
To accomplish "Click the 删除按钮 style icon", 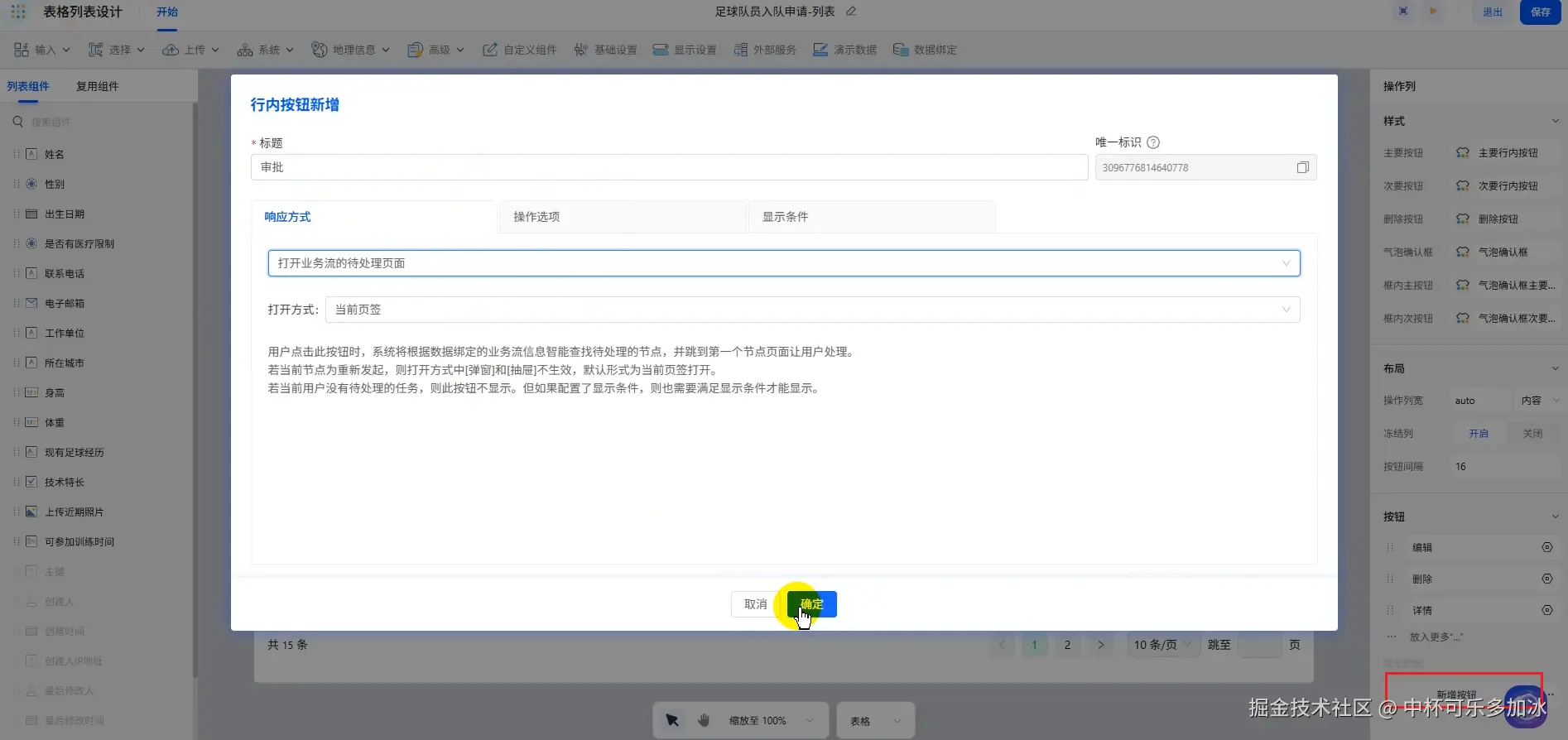I will tap(1463, 219).
